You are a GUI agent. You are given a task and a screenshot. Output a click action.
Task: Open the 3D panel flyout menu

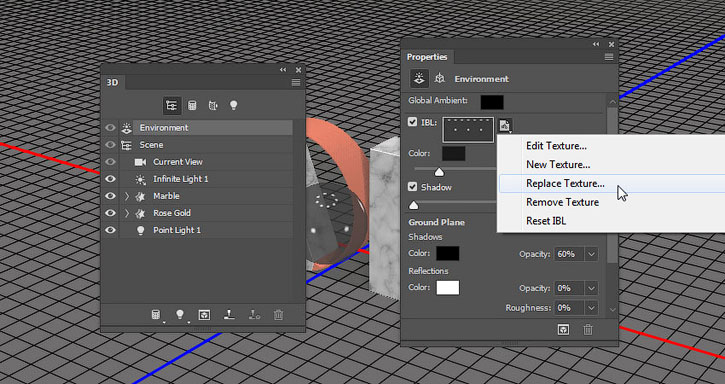296,82
